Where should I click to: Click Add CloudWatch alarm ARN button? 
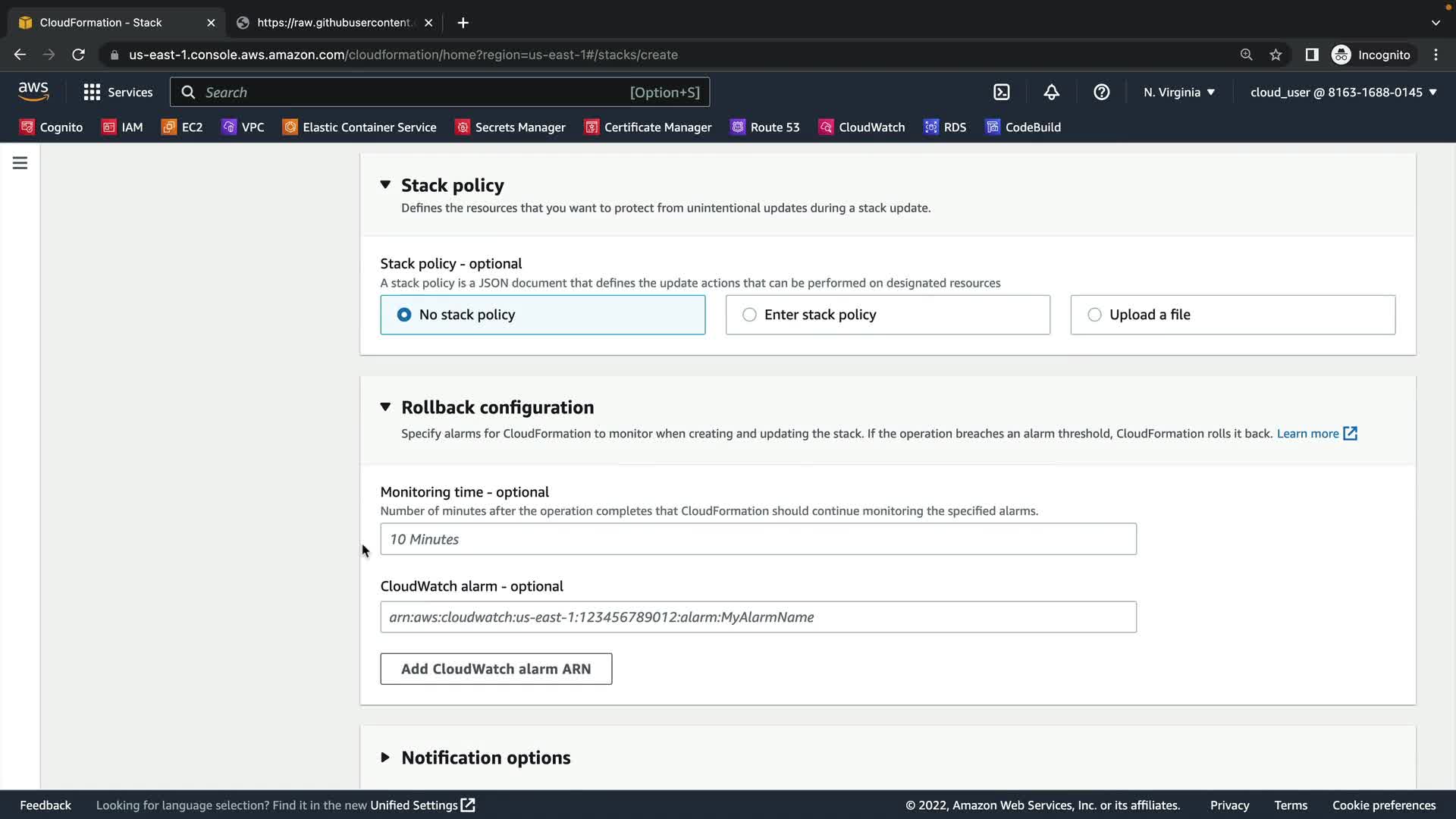(496, 669)
